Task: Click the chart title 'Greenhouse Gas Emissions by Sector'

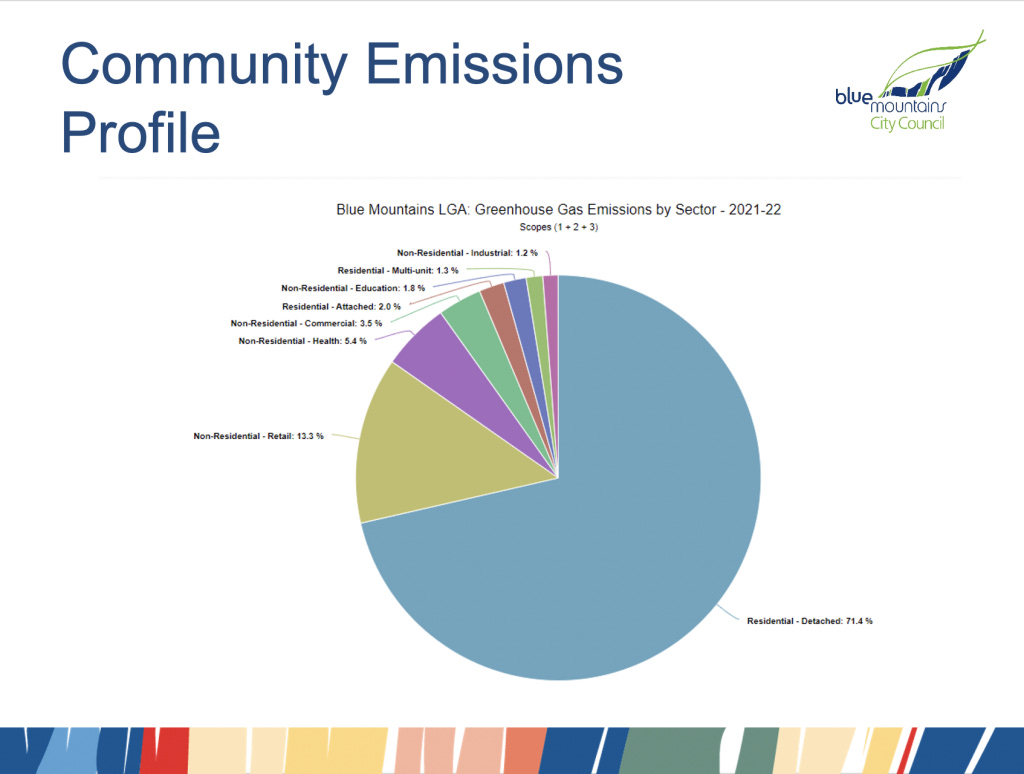Action: 596,210
